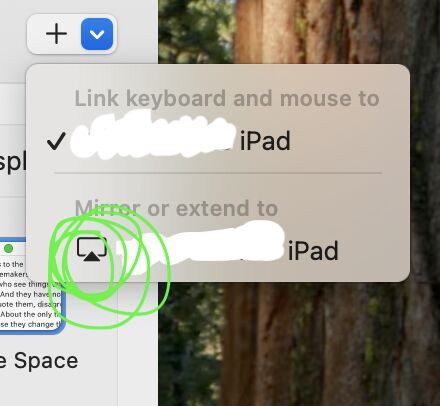This screenshot has width=440, height=406.
Task: Select the blue-bordered display thumbnail
Action: coord(32,286)
